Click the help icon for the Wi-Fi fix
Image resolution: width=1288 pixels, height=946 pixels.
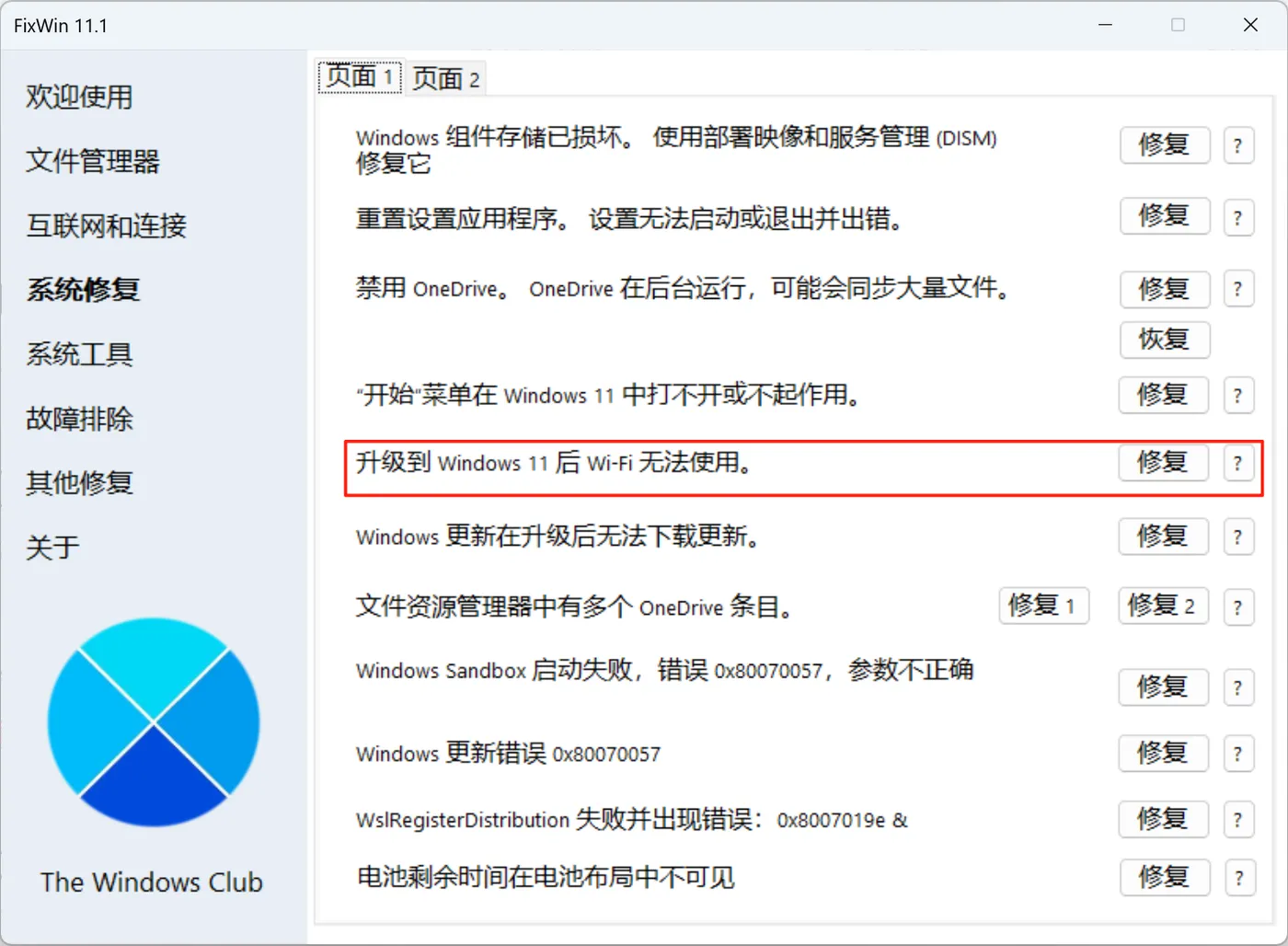[1238, 463]
